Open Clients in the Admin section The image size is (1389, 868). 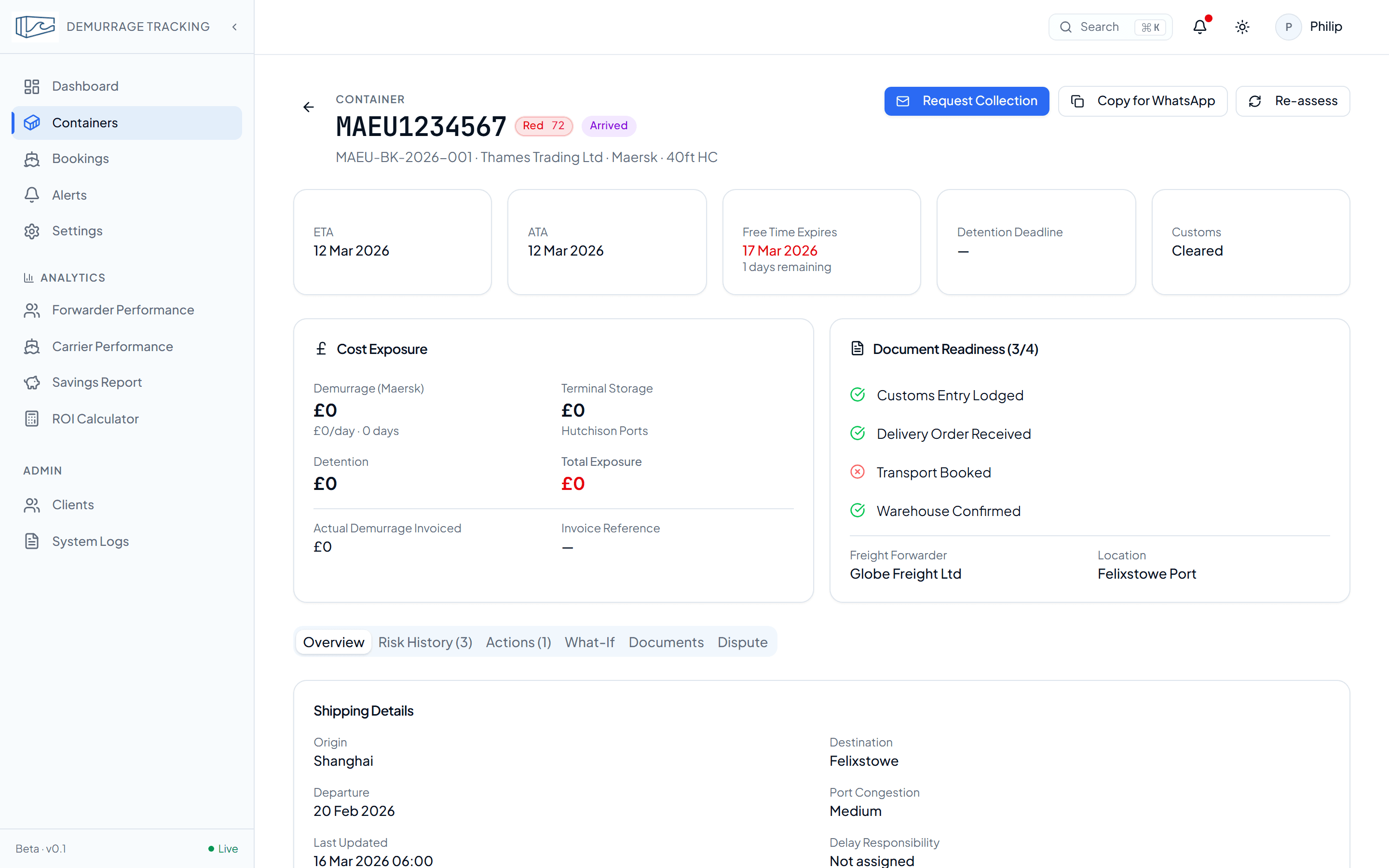click(73, 504)
